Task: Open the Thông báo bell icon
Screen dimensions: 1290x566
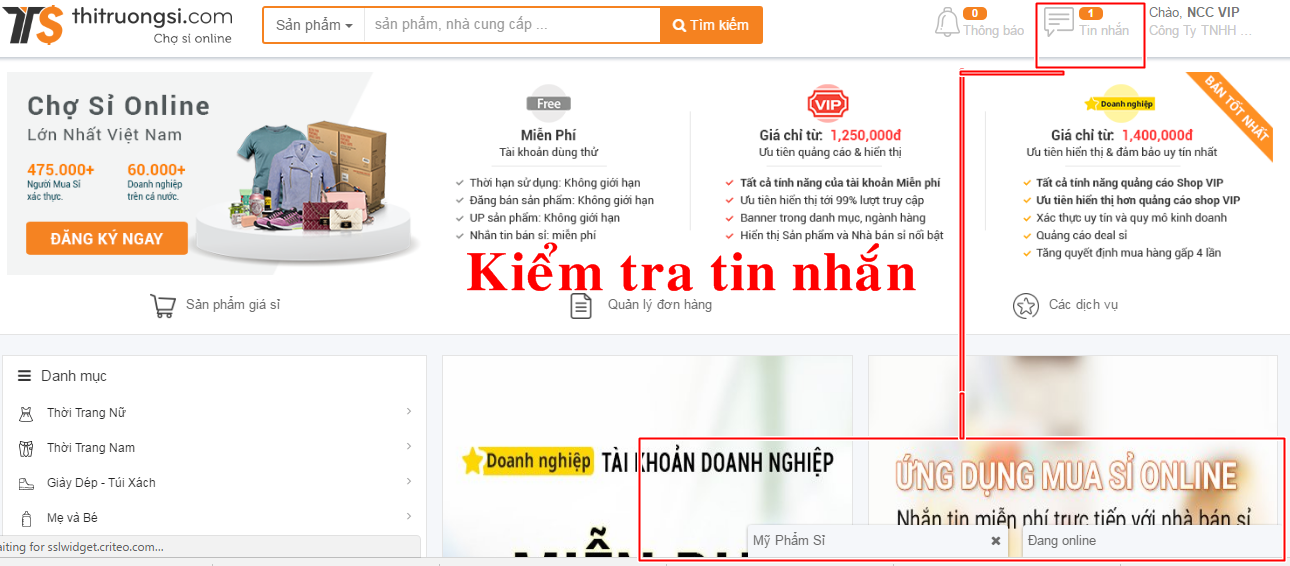Action: (946, 23)
